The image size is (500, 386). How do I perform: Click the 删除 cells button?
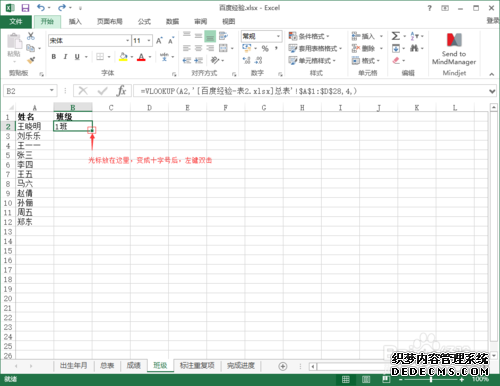click(368, 49)
